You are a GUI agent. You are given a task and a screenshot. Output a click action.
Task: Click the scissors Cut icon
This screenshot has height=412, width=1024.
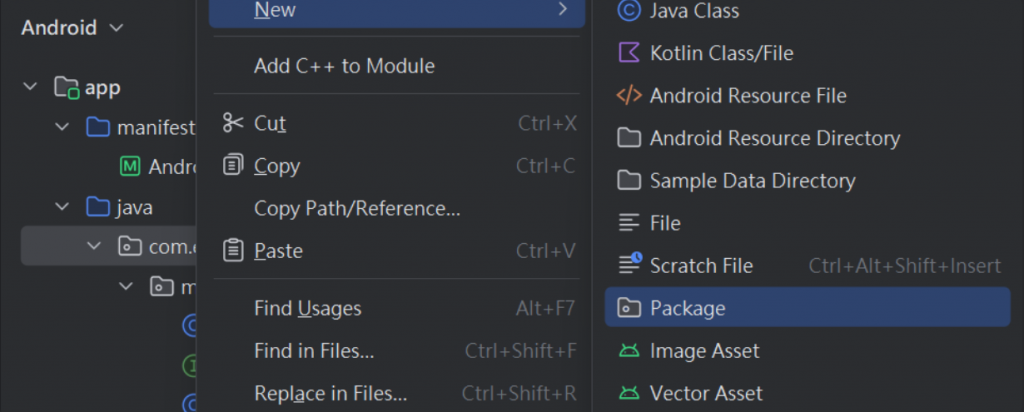(x=233, y=123)
